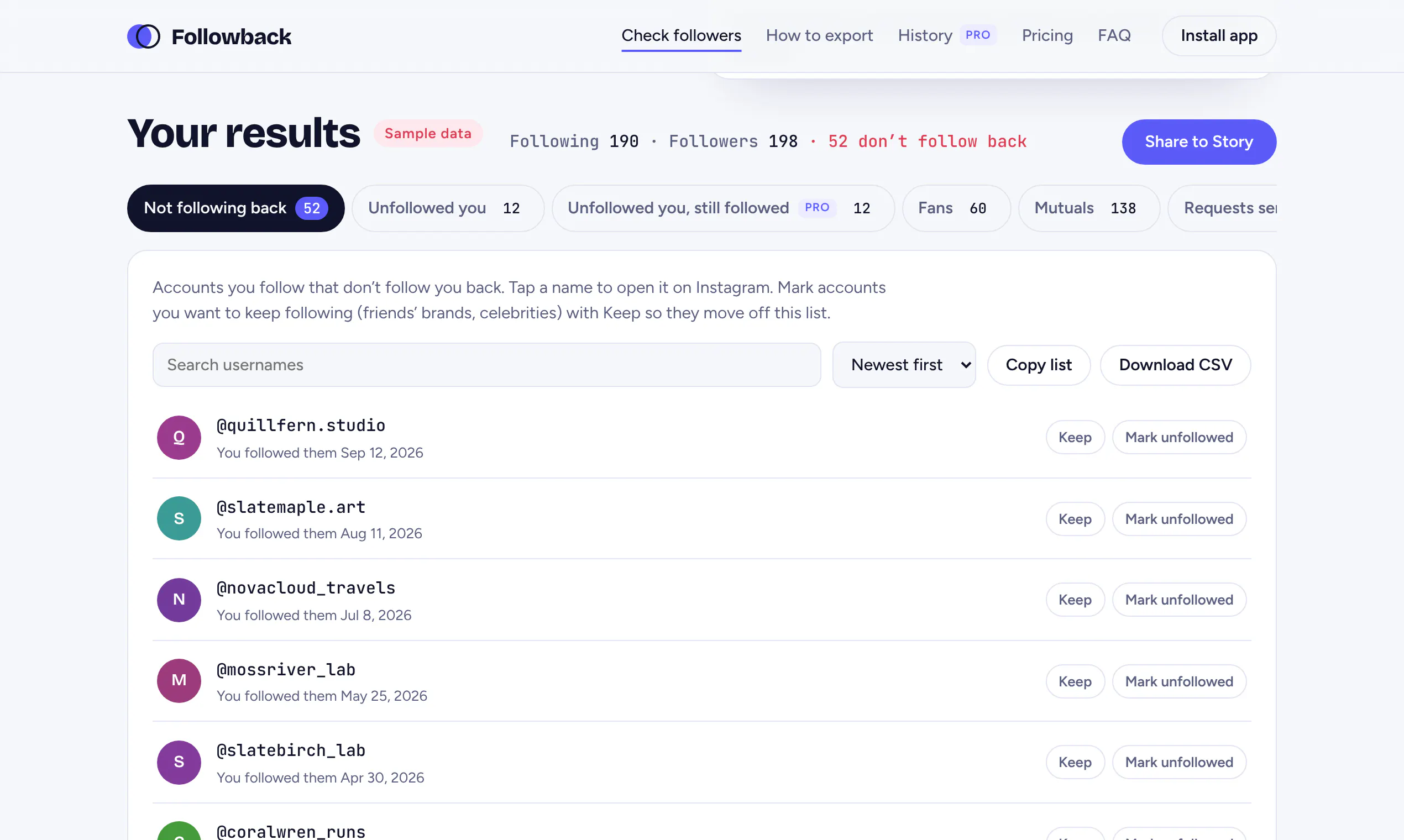Select the Not following back tab

click(x=235, y=208)
